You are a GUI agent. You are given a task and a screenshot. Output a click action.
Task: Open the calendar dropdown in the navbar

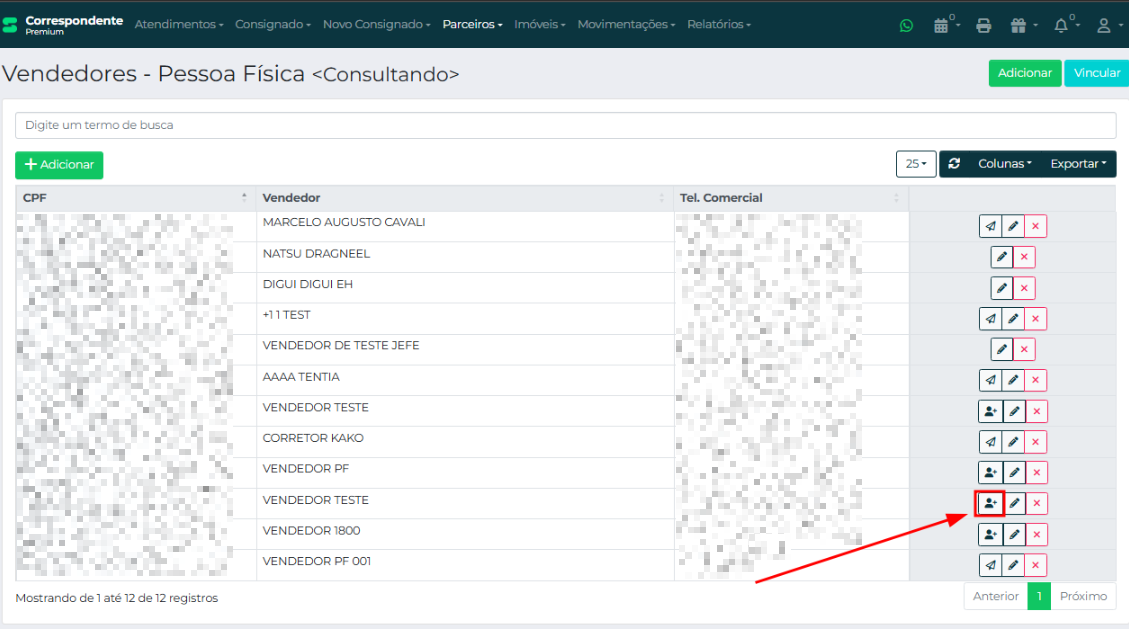pos(944,26)
